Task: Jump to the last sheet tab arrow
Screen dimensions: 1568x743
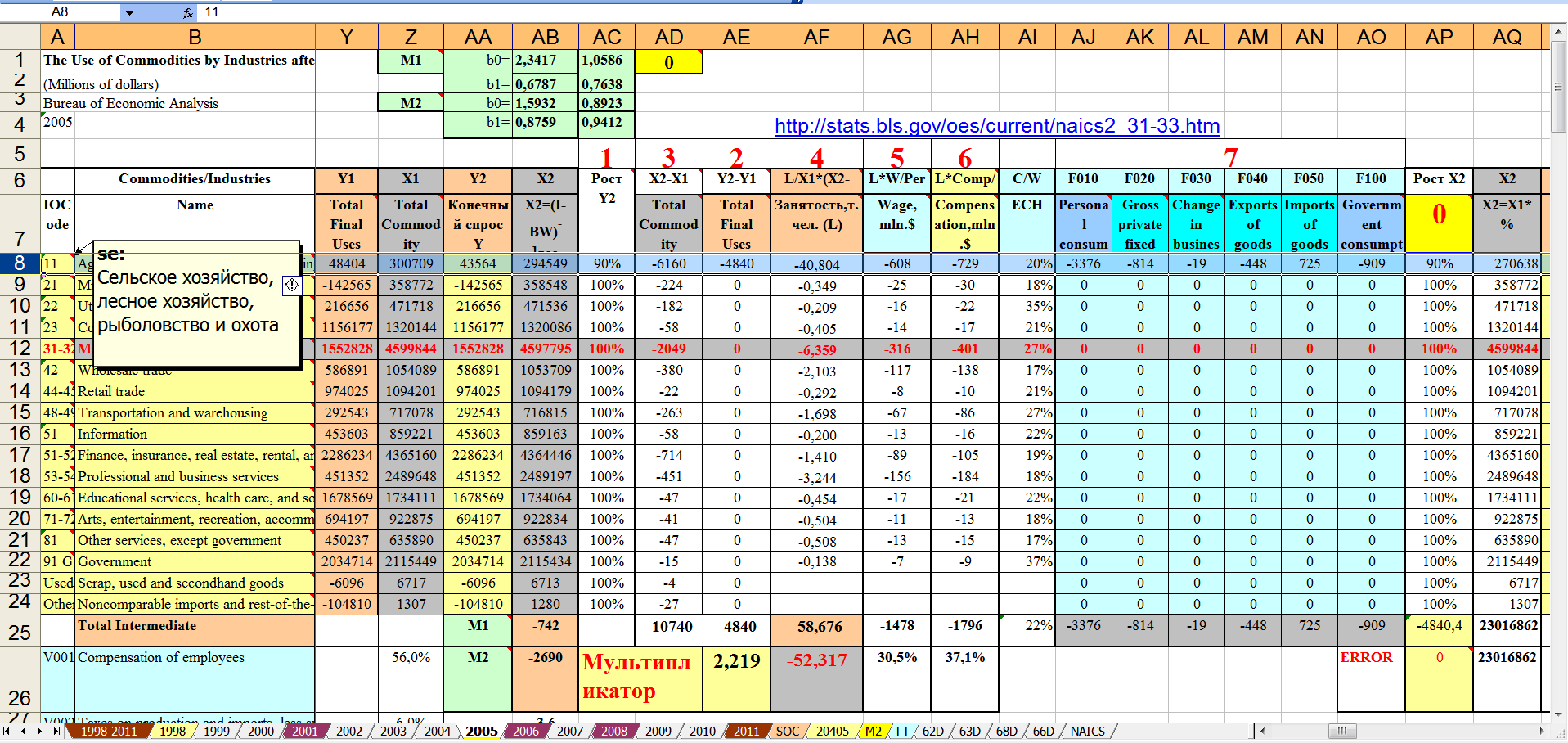Action: [x=56, y=731]
